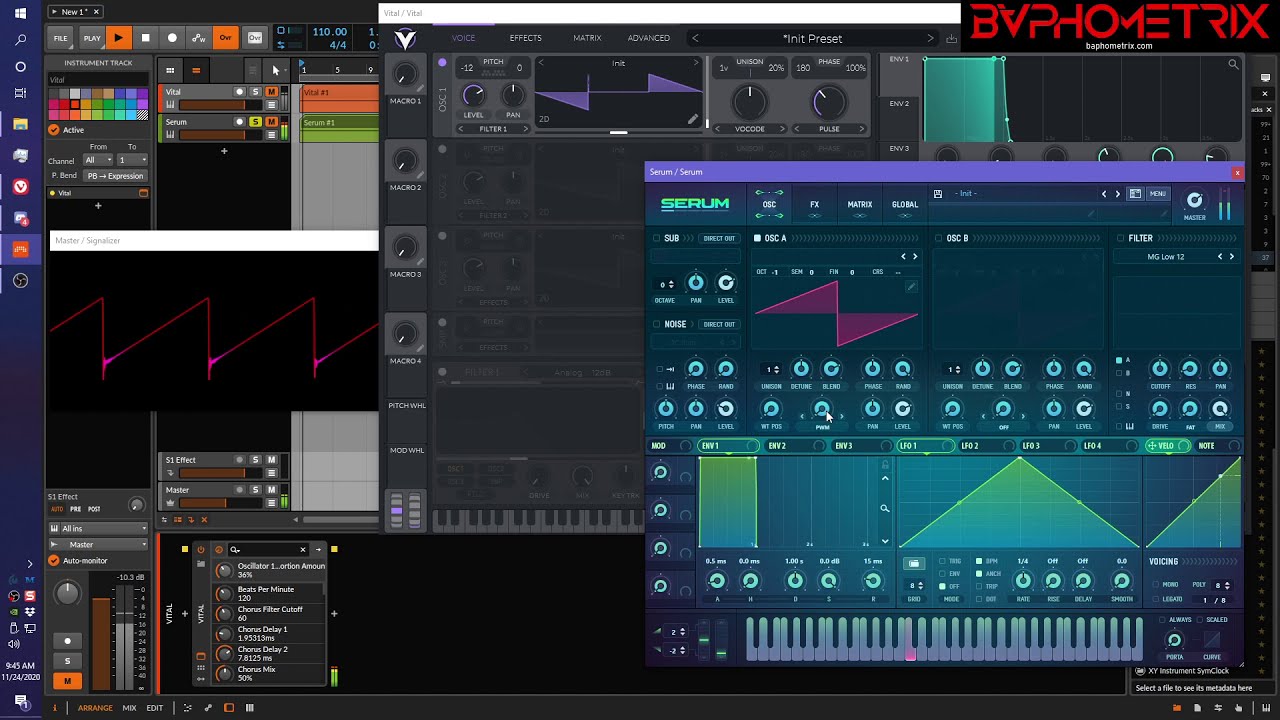The image size is (1280, 720).
Task: Select POST send mode for S1 Effect
Action: pyautogui.click(x=94, y=509)
